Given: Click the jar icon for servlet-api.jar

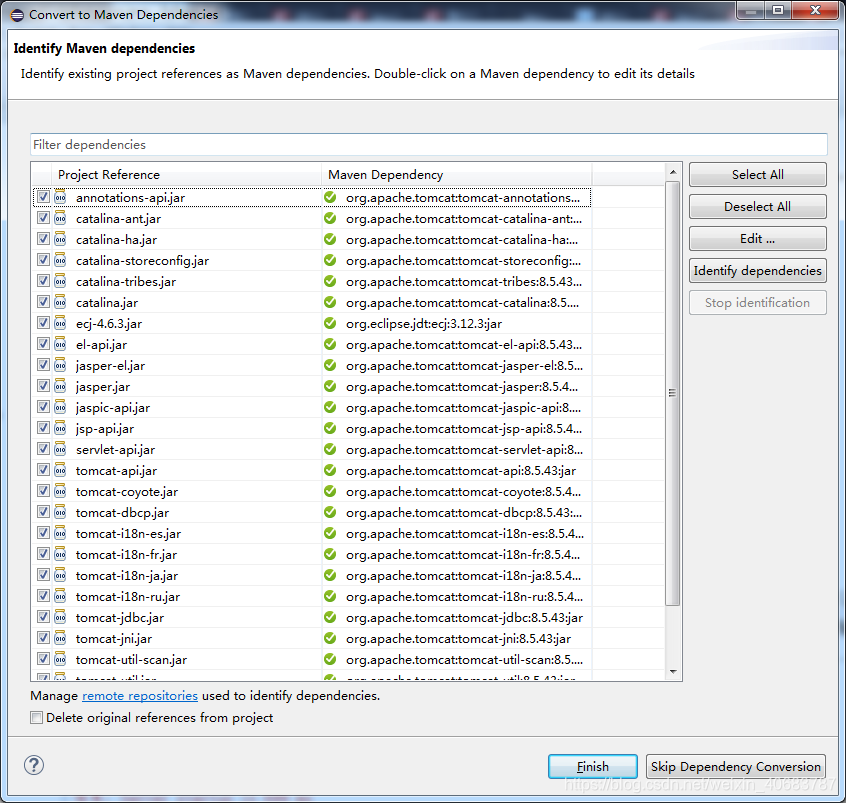Looking at the screenshot, I should coord(60,450).
